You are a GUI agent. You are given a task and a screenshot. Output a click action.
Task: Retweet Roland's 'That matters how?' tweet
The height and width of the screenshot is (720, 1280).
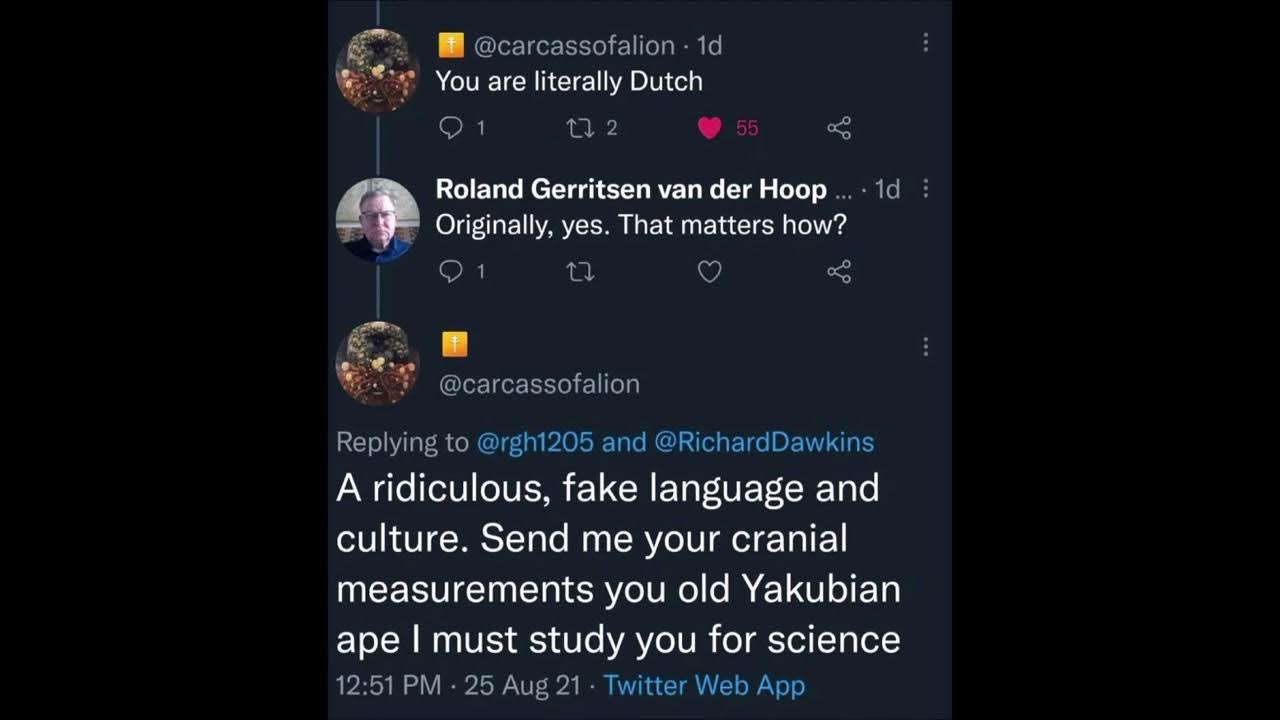(580, 271)
